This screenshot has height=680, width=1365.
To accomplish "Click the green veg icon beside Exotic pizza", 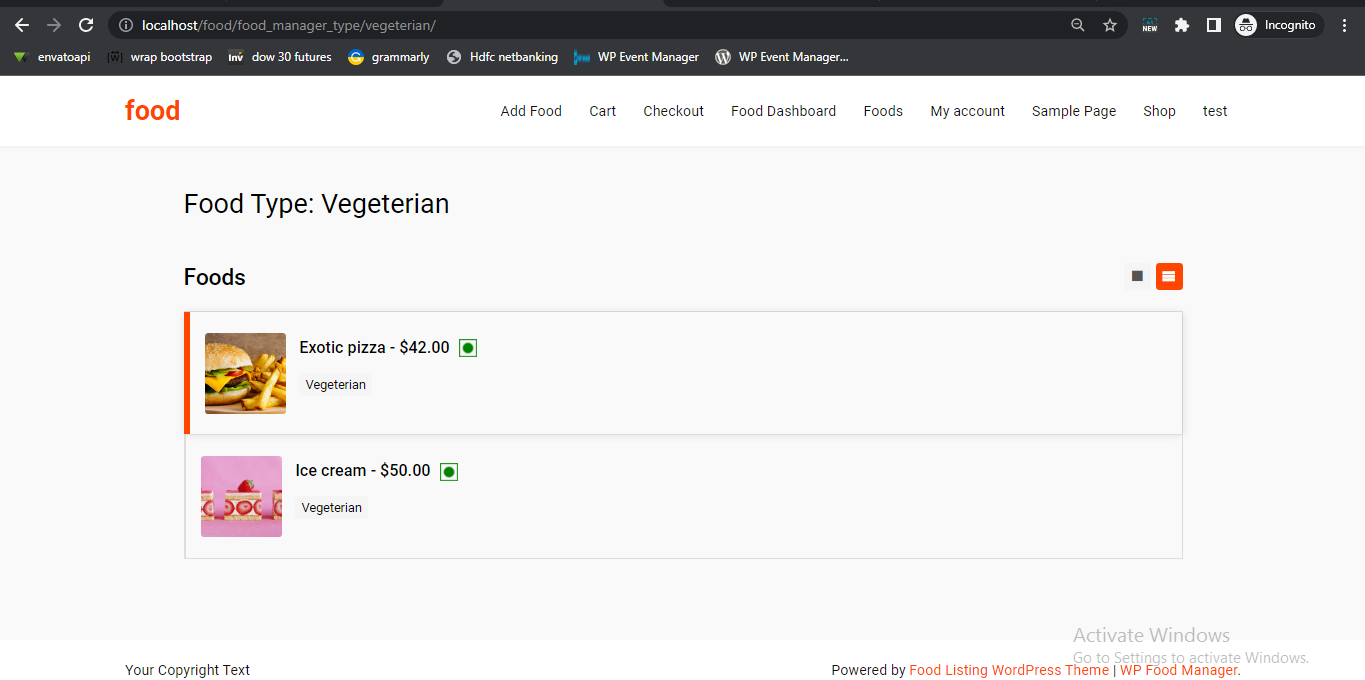I will point(468,348).
